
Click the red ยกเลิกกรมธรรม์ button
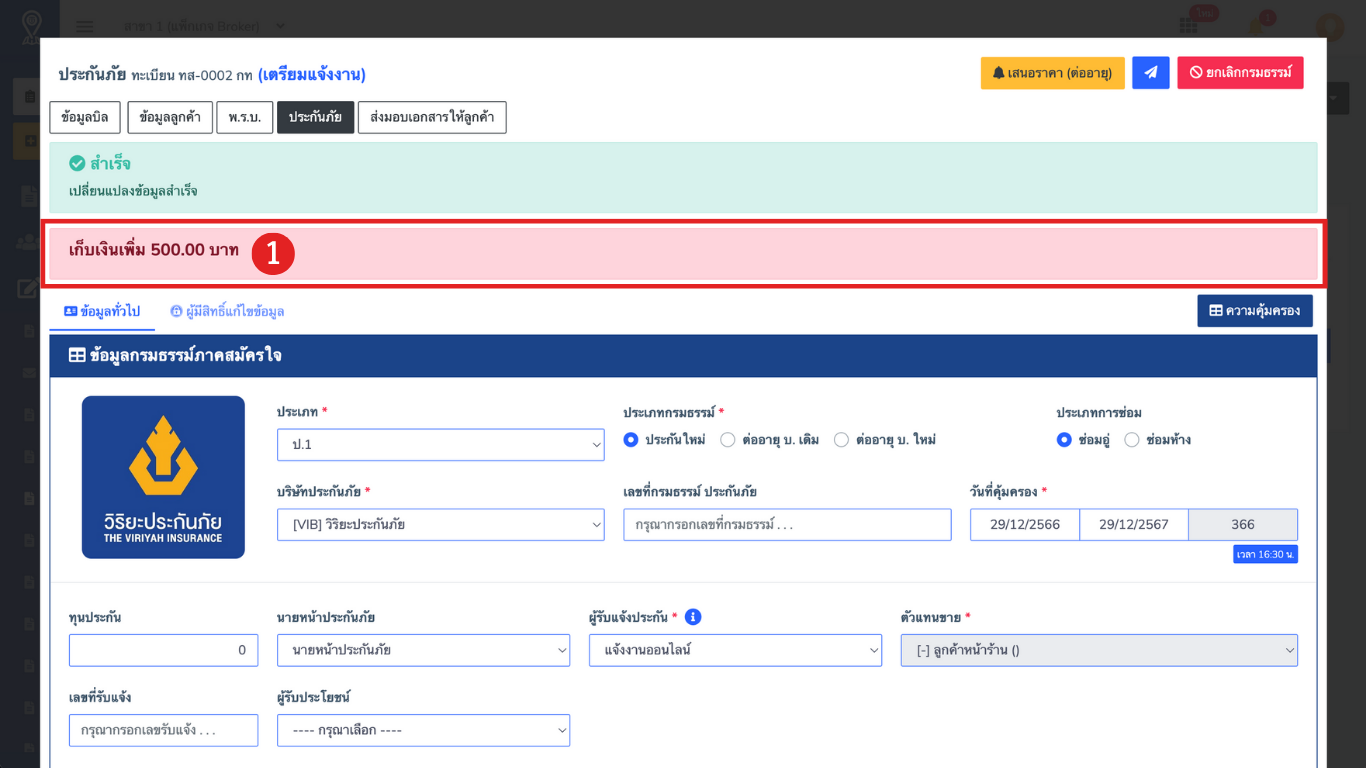coord(1240,73)
